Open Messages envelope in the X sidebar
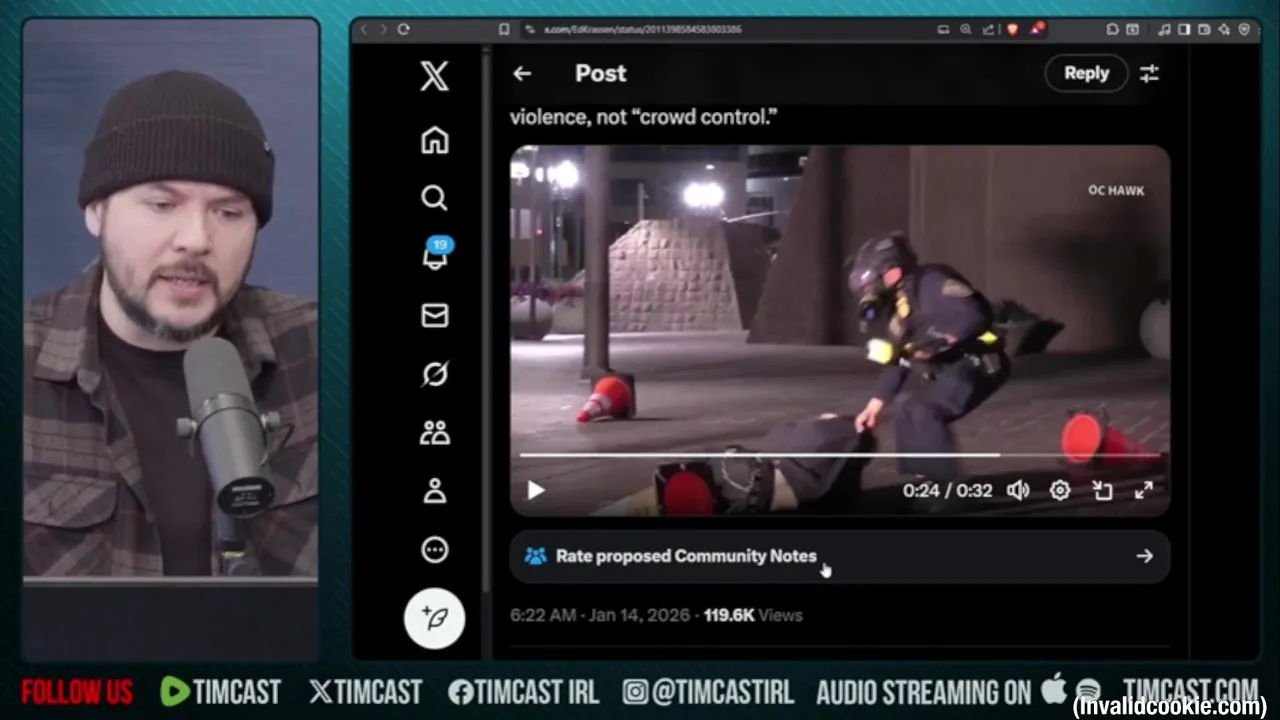Image resolution: width=1280 pixels, height=720 pixels. [x=434, y=315]
